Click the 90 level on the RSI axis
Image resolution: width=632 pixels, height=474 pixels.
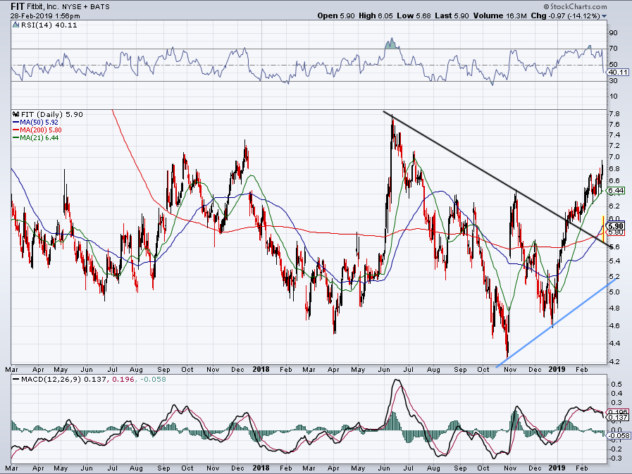tap(613, 33)
